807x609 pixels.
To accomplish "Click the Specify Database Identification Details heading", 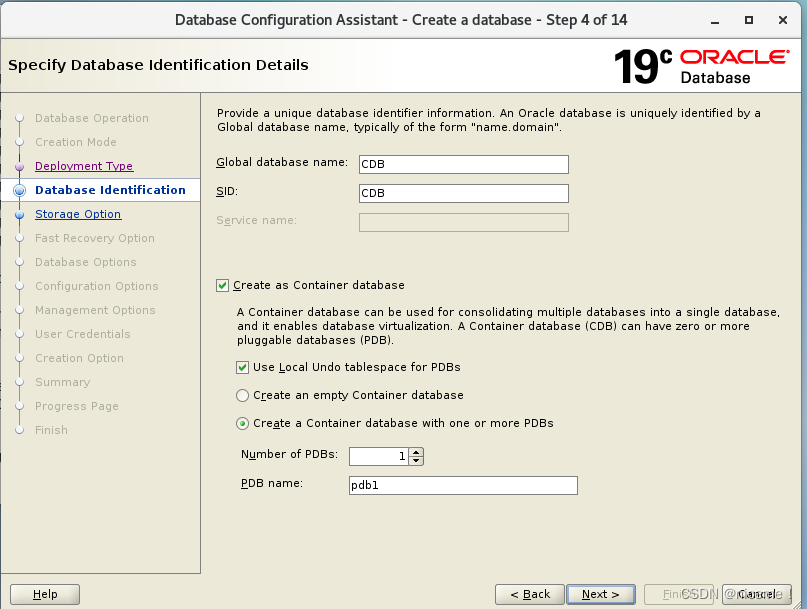I will click(159, 65).
